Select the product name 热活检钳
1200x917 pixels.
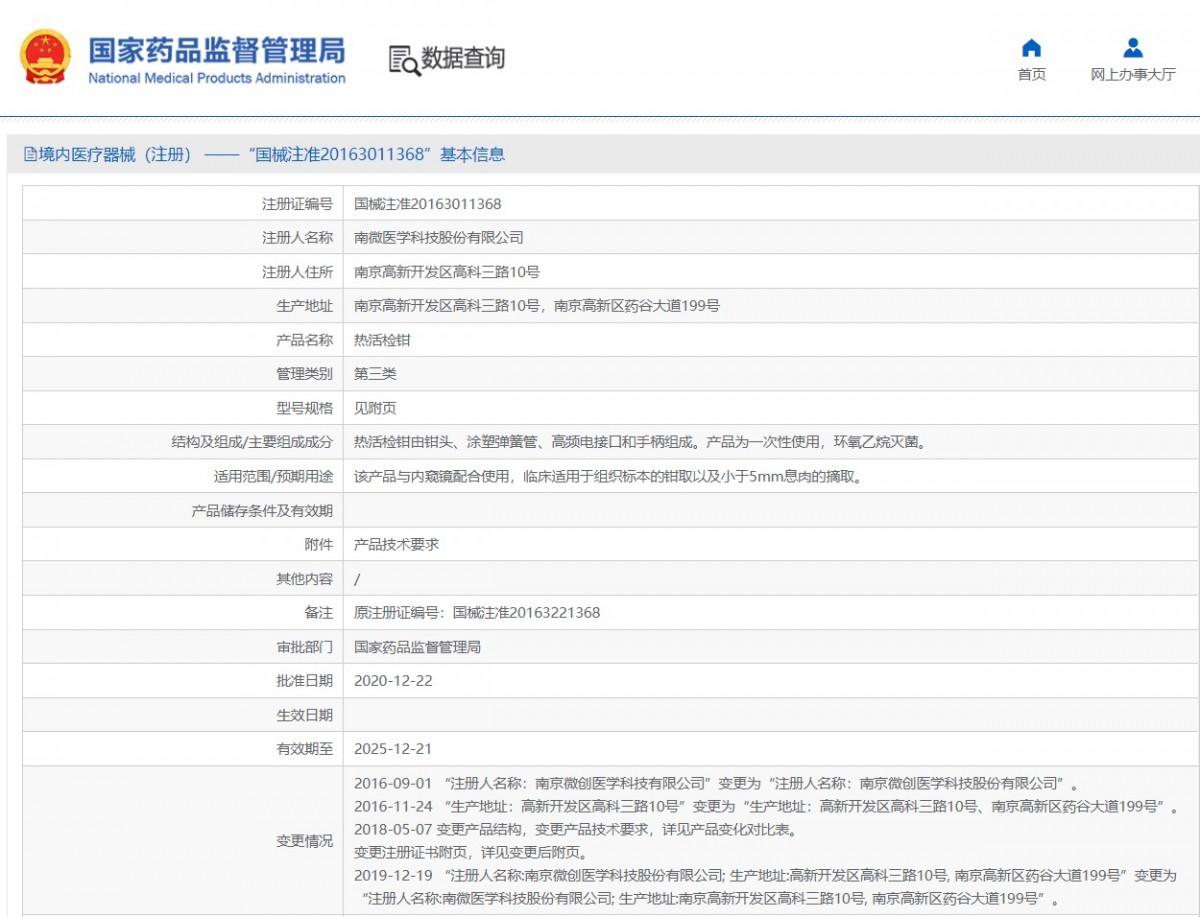[x=382, y=340]
